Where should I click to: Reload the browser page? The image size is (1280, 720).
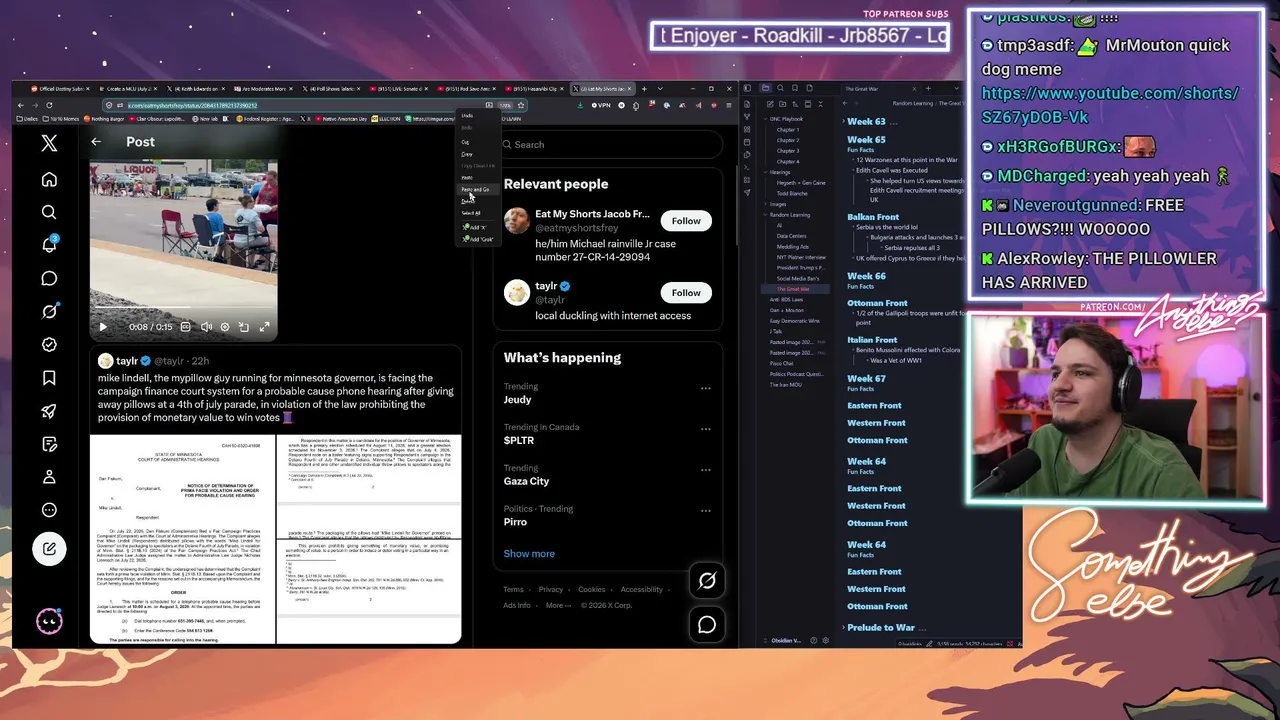[x=50, y=105]
